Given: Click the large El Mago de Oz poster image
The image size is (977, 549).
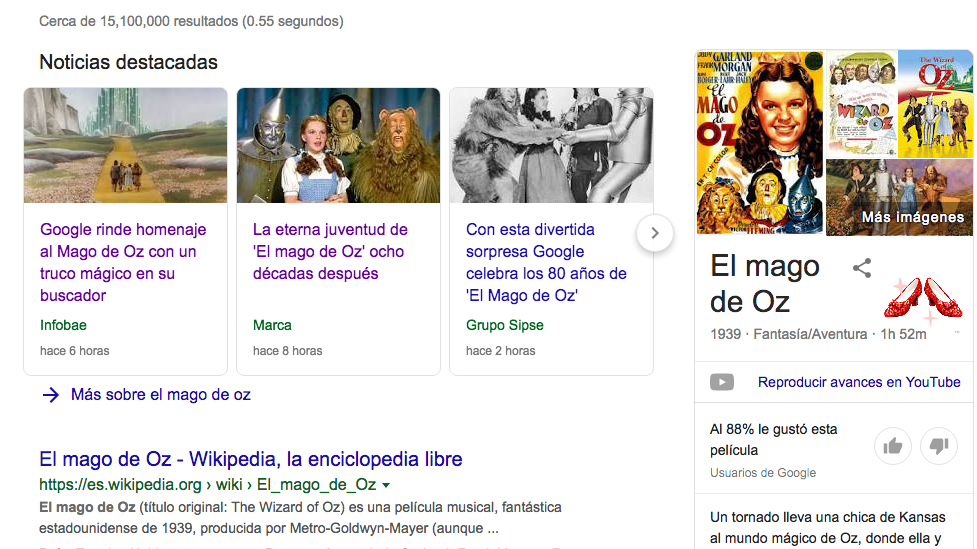Looking at the screenshot, I should tap(760, 143).
